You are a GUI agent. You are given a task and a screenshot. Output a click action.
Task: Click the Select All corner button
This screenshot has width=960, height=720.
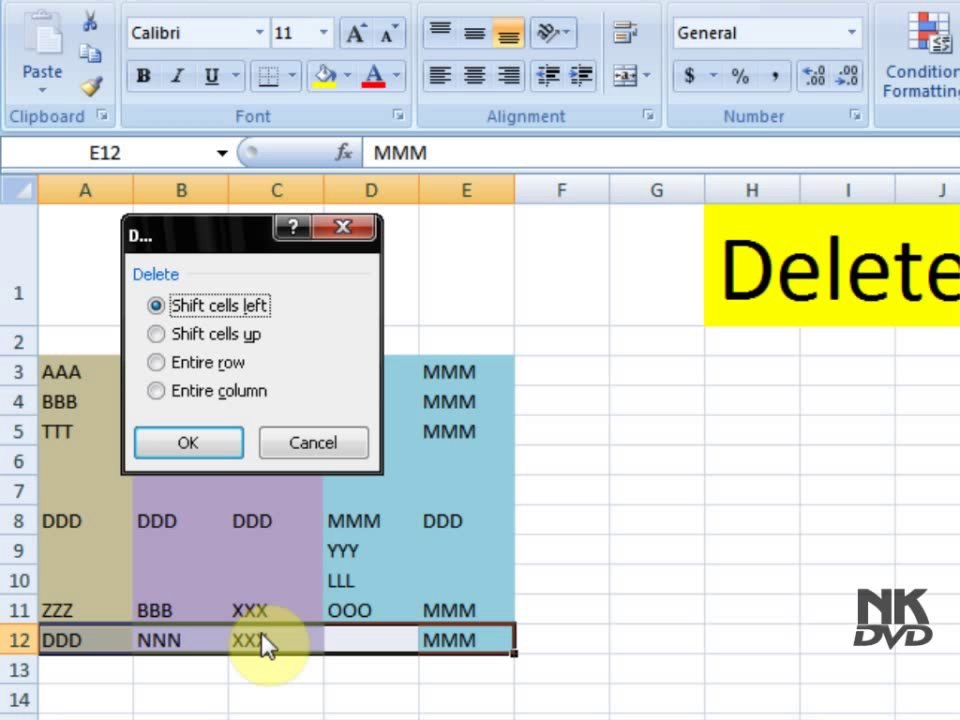[x=19, y=190]
